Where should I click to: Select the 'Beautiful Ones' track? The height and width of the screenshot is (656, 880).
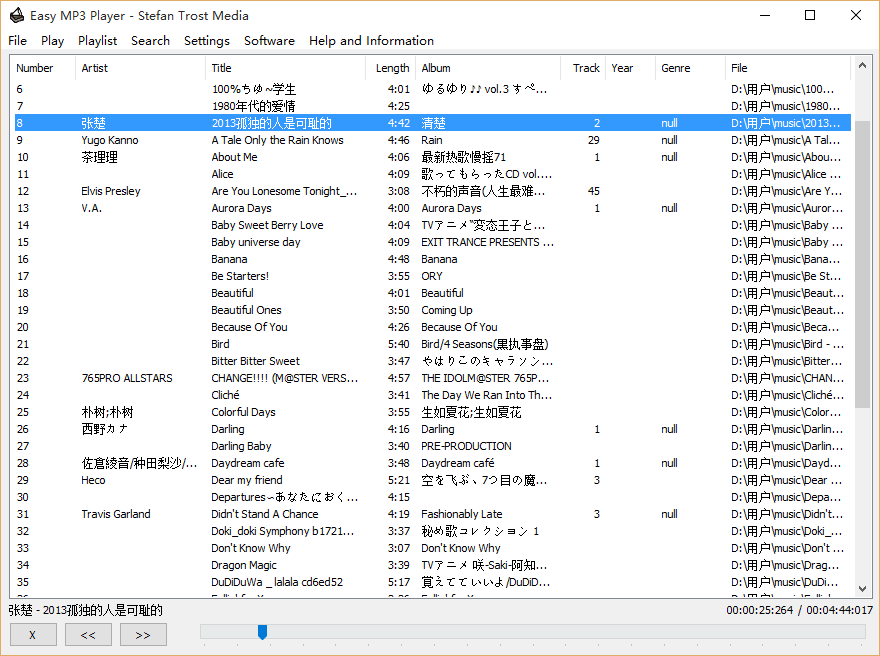tap(246, 310)
